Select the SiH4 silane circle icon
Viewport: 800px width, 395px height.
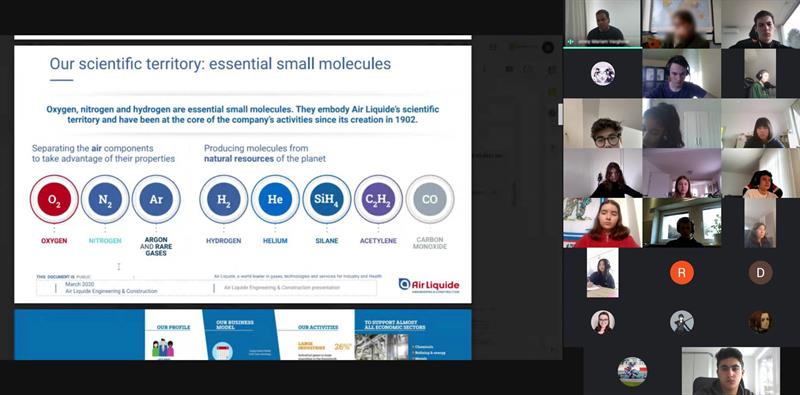(327, 199)
